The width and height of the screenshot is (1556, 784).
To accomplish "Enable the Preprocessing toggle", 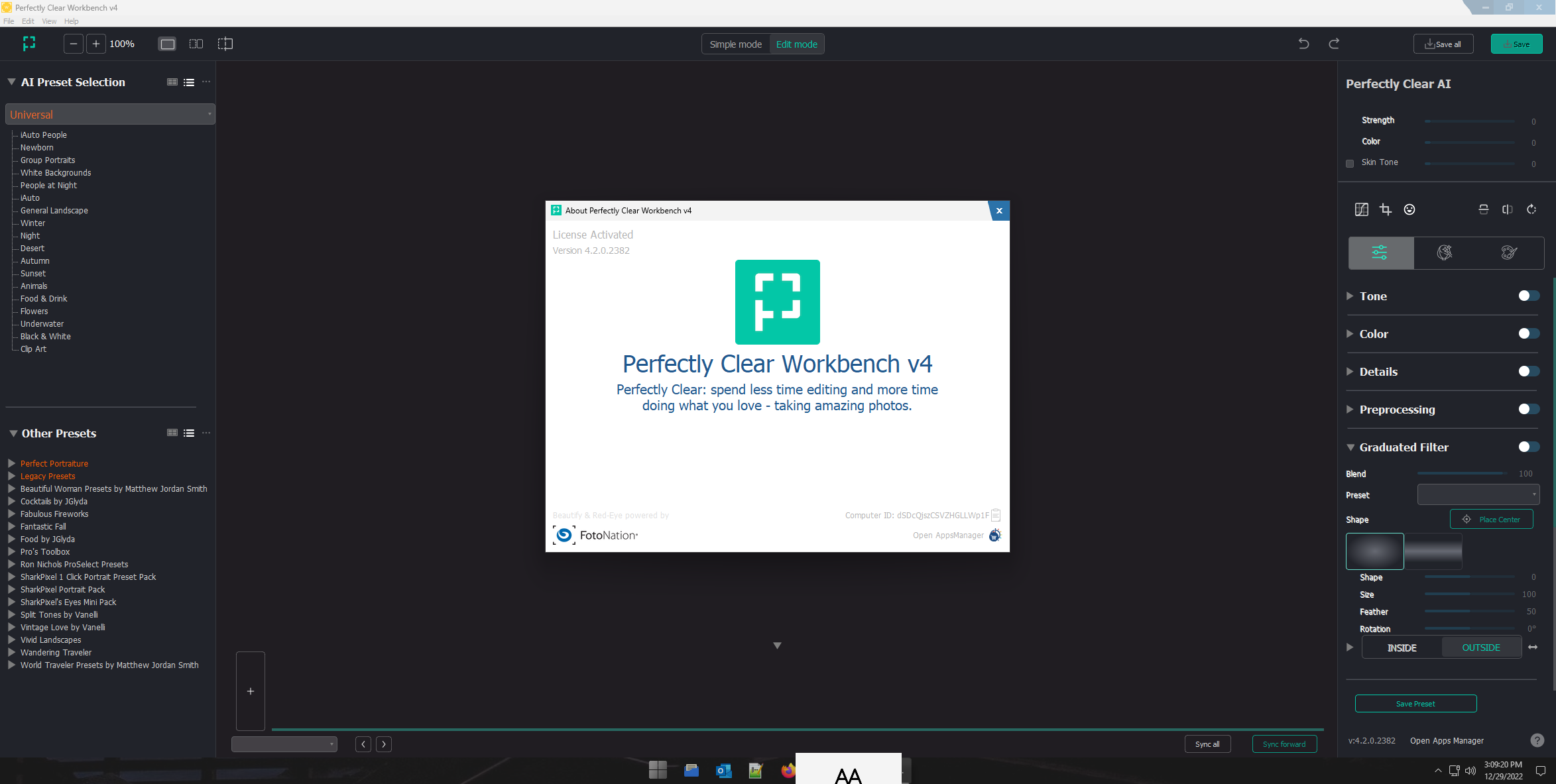I will [x=1529, y=409].
